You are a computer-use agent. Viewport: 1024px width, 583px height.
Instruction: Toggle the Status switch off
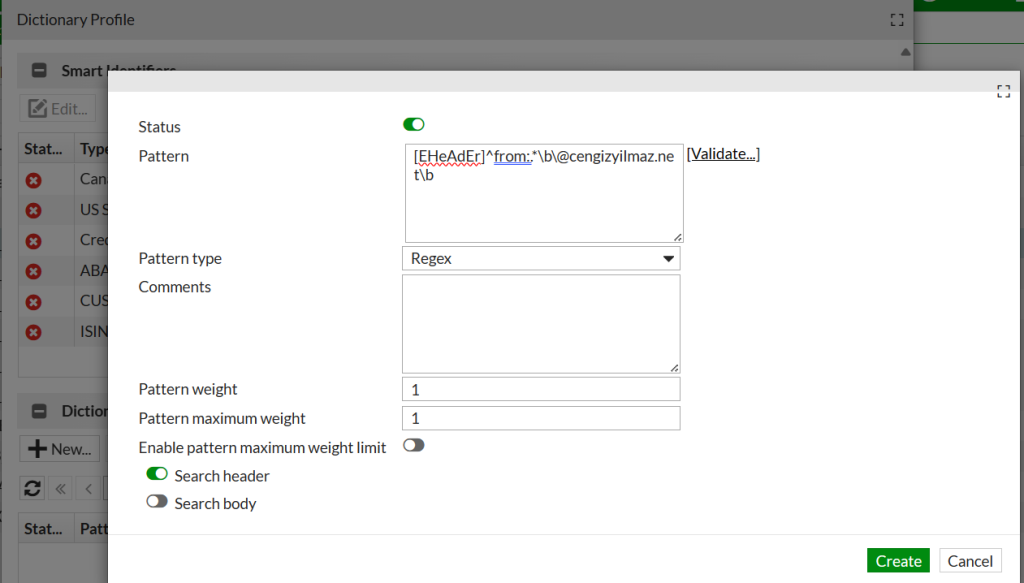[413, 125]
